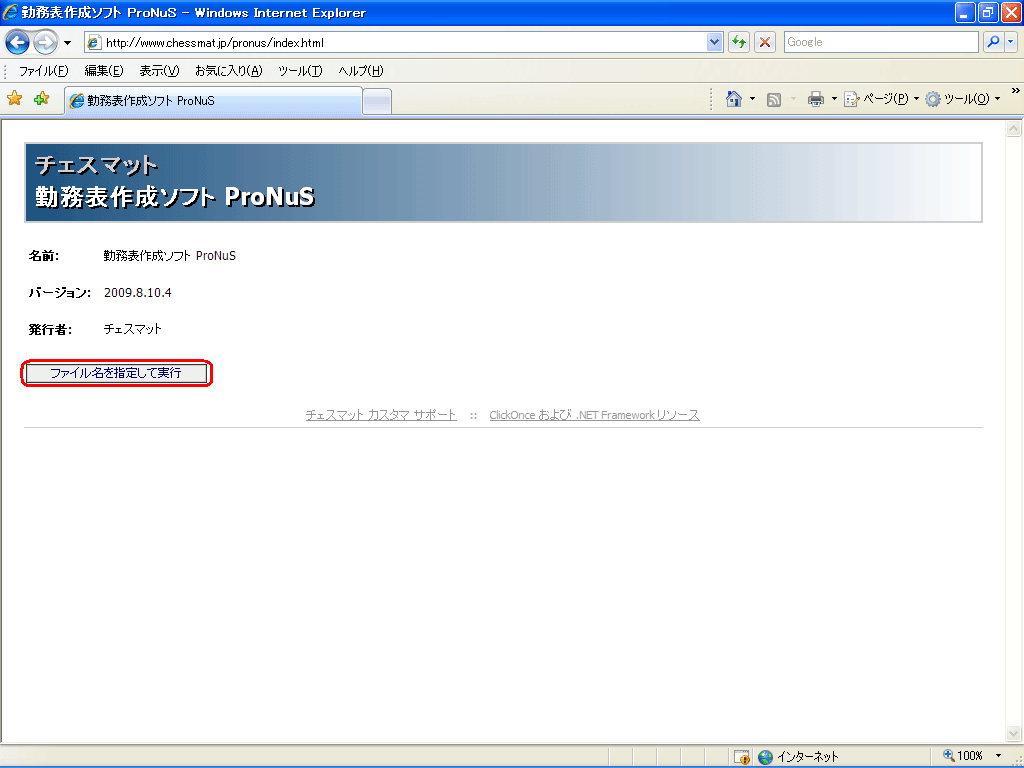Click the privacy report status icon
The image size is (1024, 768).
click(x=741, y=756)
